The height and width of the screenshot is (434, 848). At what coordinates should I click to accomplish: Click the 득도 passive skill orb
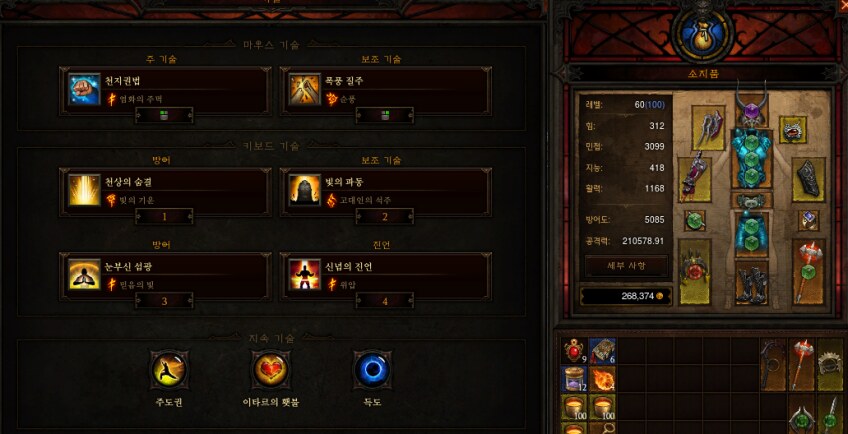click(372, 370)
